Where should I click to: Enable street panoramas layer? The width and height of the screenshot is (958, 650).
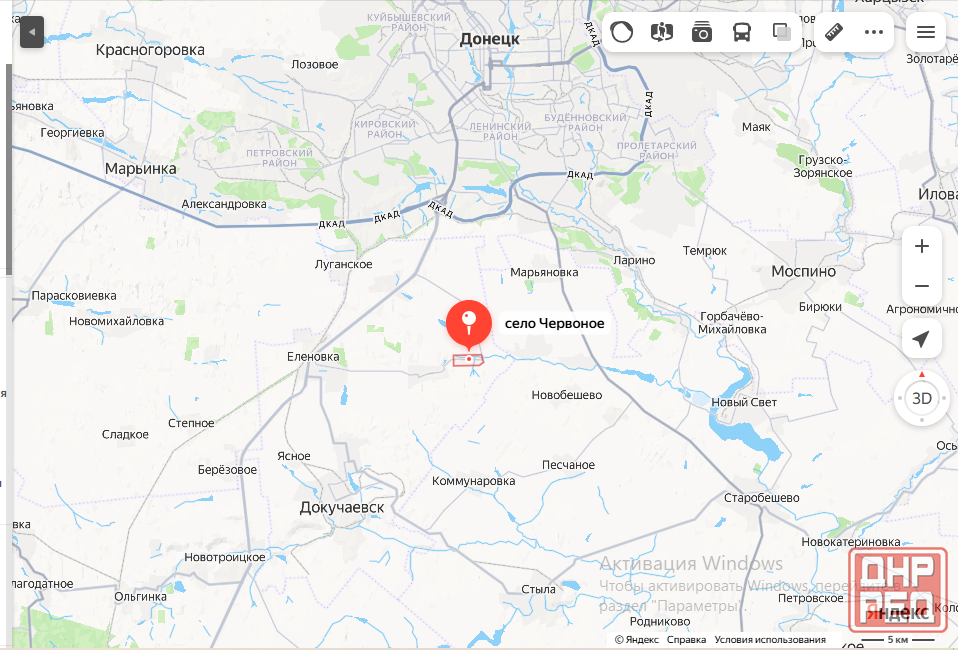pos(662,32)
